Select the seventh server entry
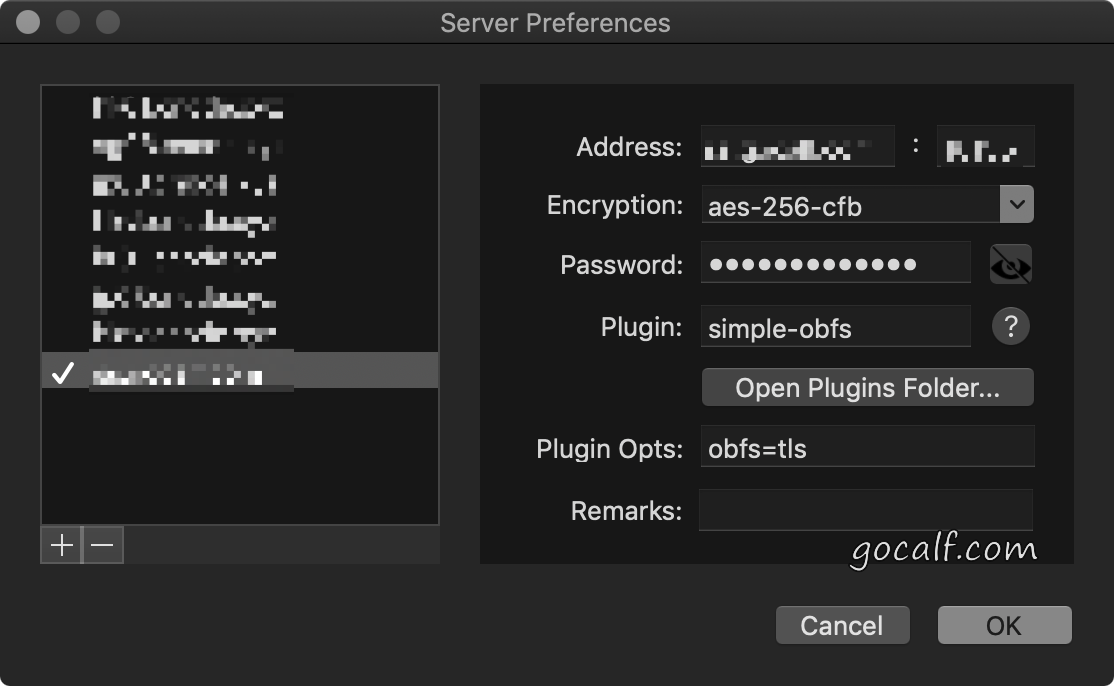Viewport: 1114px width, 686px height. click(240, 332)
